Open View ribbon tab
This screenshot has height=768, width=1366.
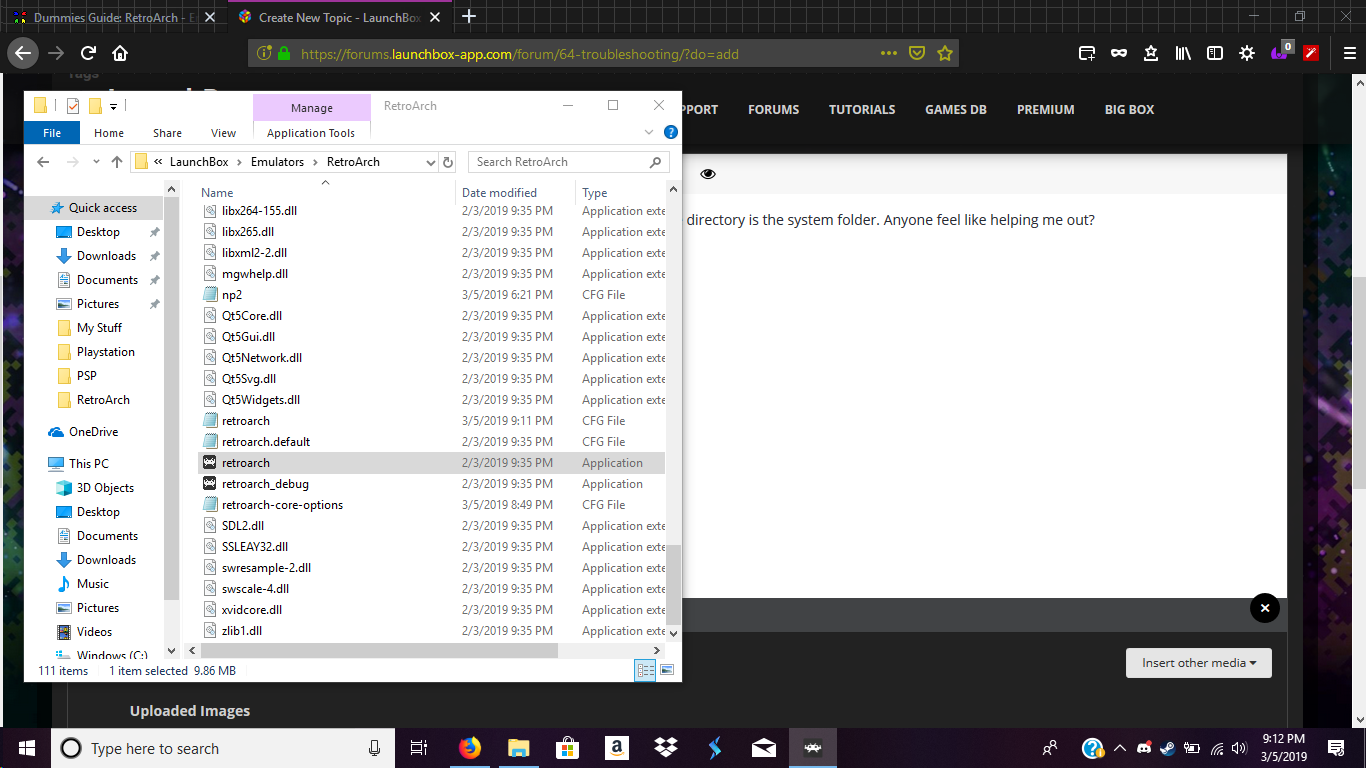point(223,133)
